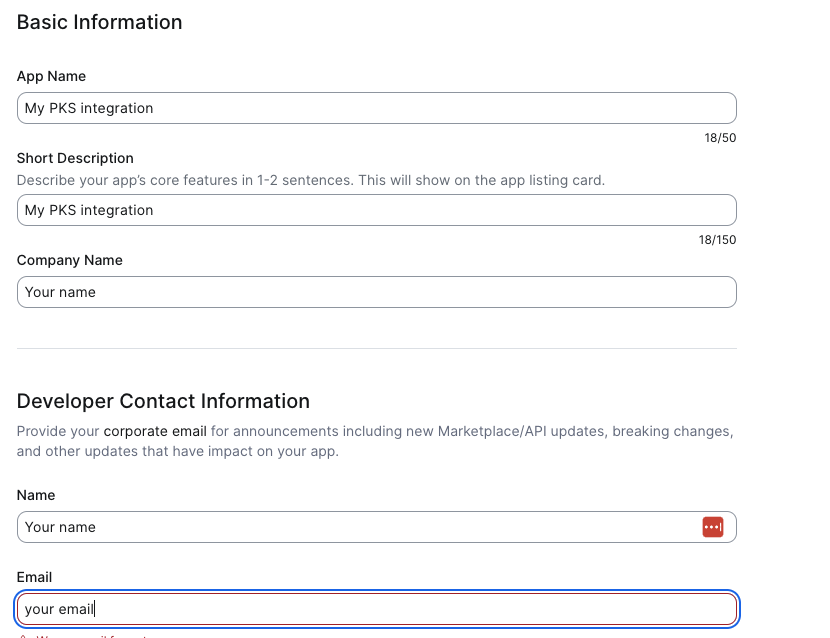
Task: Click the Name label under Developer Contact
Action: 36,495
